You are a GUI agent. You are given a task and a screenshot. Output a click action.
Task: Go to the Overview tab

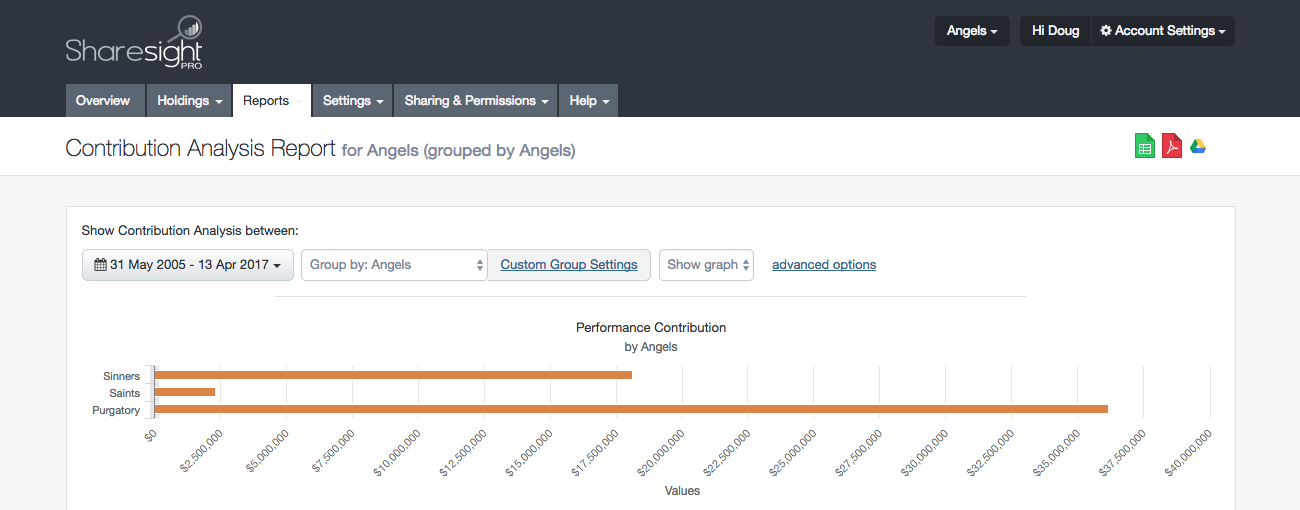click(x=103, y=101)
